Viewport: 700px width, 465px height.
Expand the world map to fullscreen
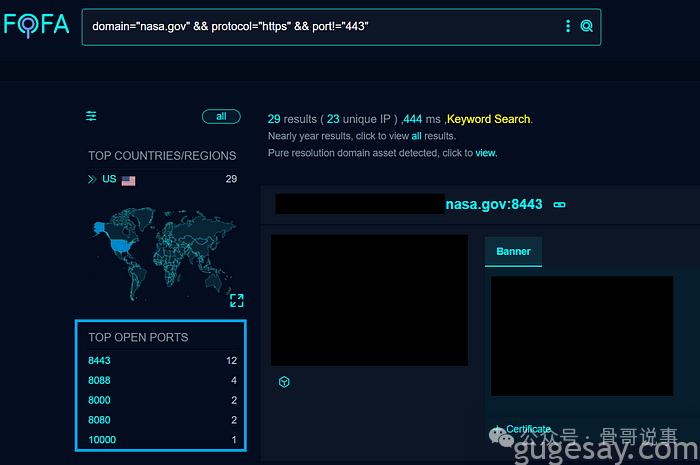point(237,300)
